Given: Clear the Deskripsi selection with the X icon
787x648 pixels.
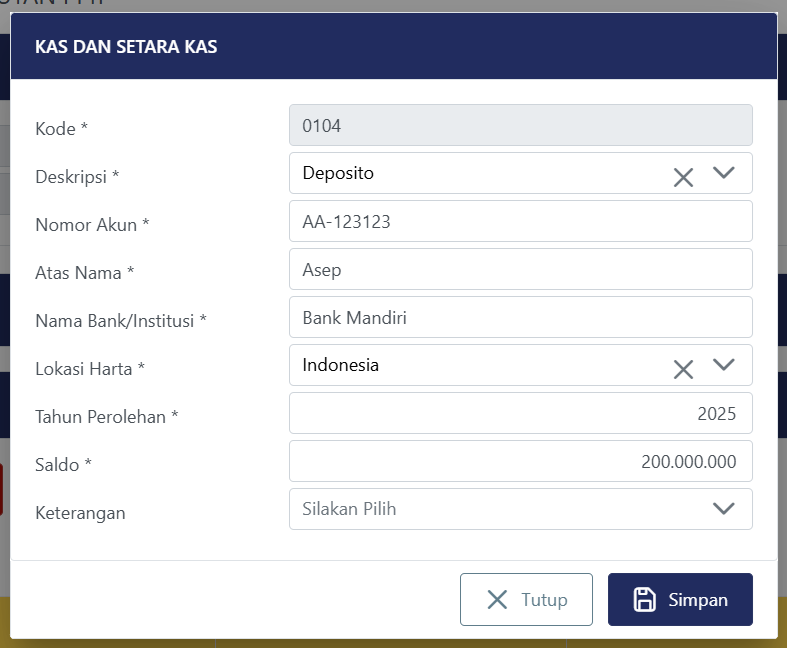Looking at the screenshot, I should click(x=683, y=178).
